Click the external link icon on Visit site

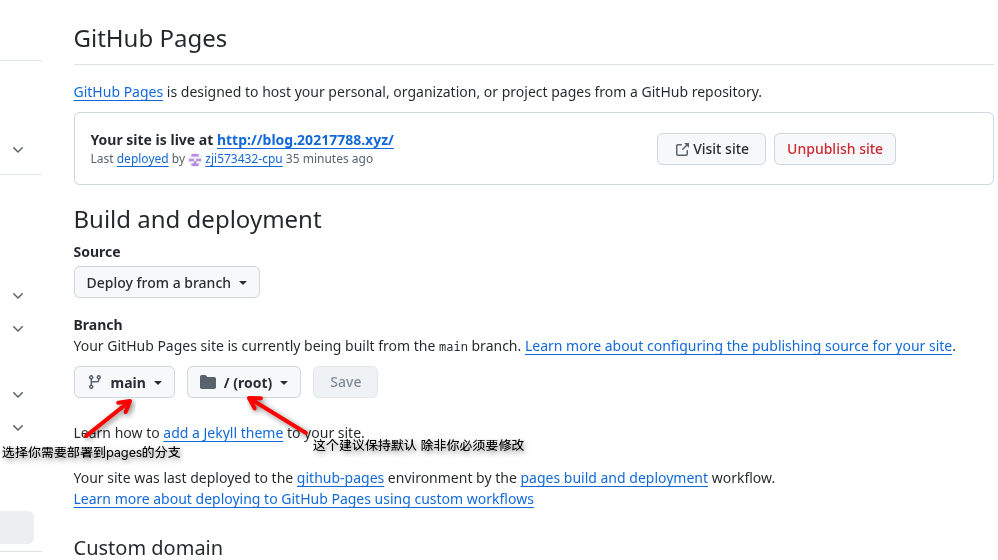(x=682, y=150)
